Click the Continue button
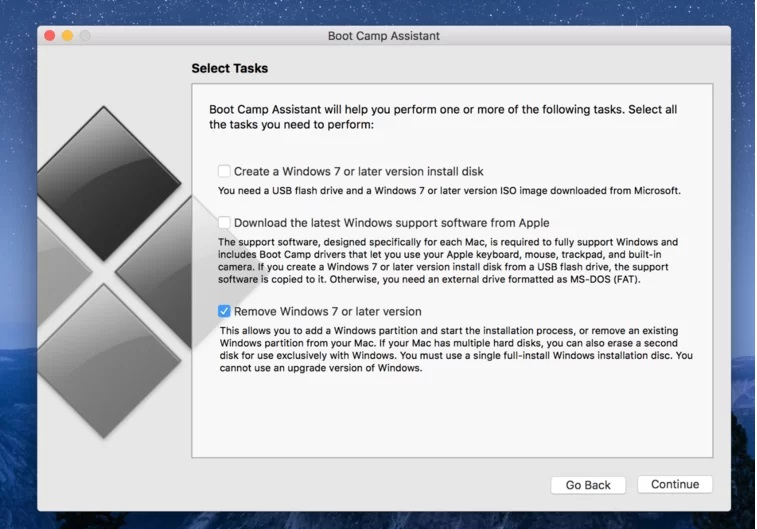Image resolution: width=757 pixels, height=529 pixels. [674, 484]
